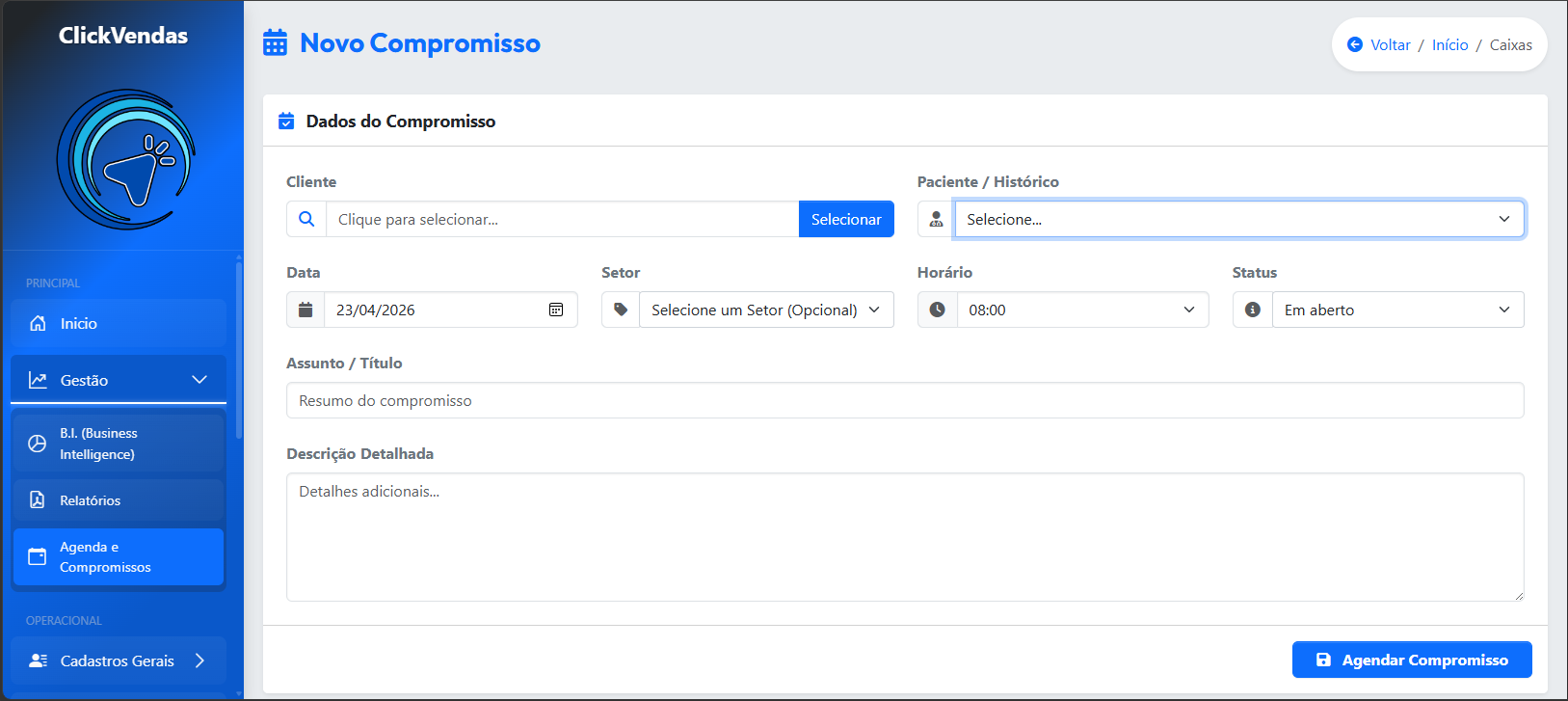Click the Assunto / Título input
Screen dimensions: 1568x701
[x=905, y=400]
